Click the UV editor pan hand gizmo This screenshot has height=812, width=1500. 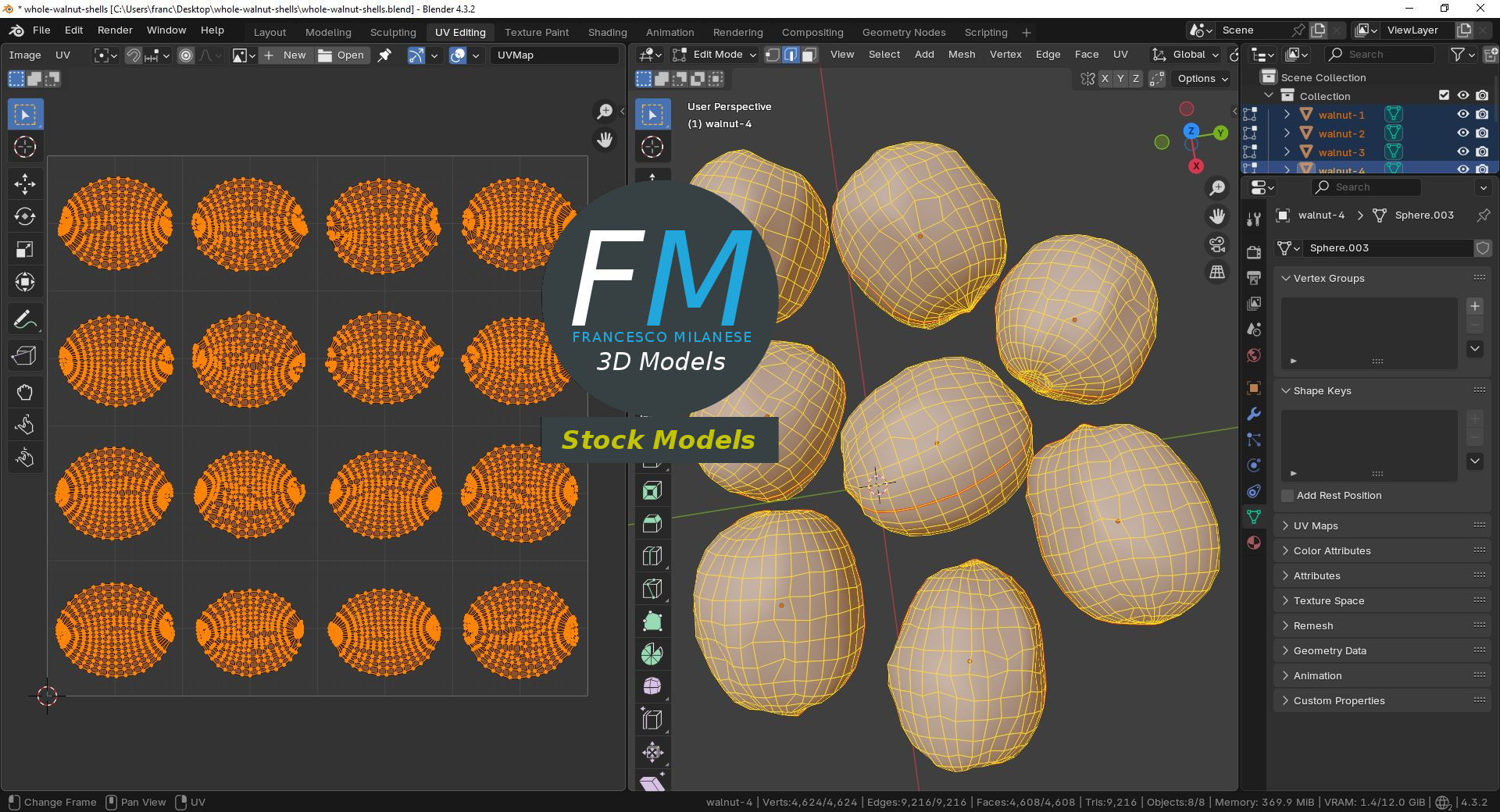605,140
